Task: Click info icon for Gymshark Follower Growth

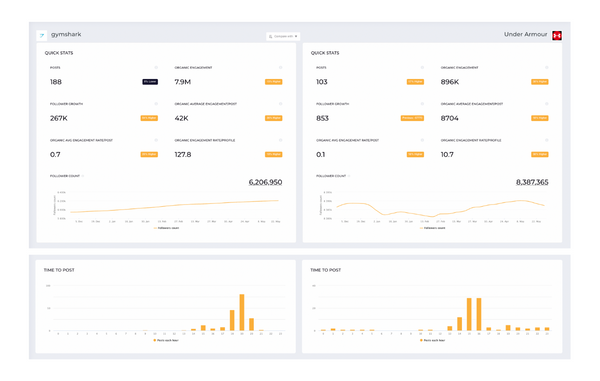Action: [x=156, y=104]
